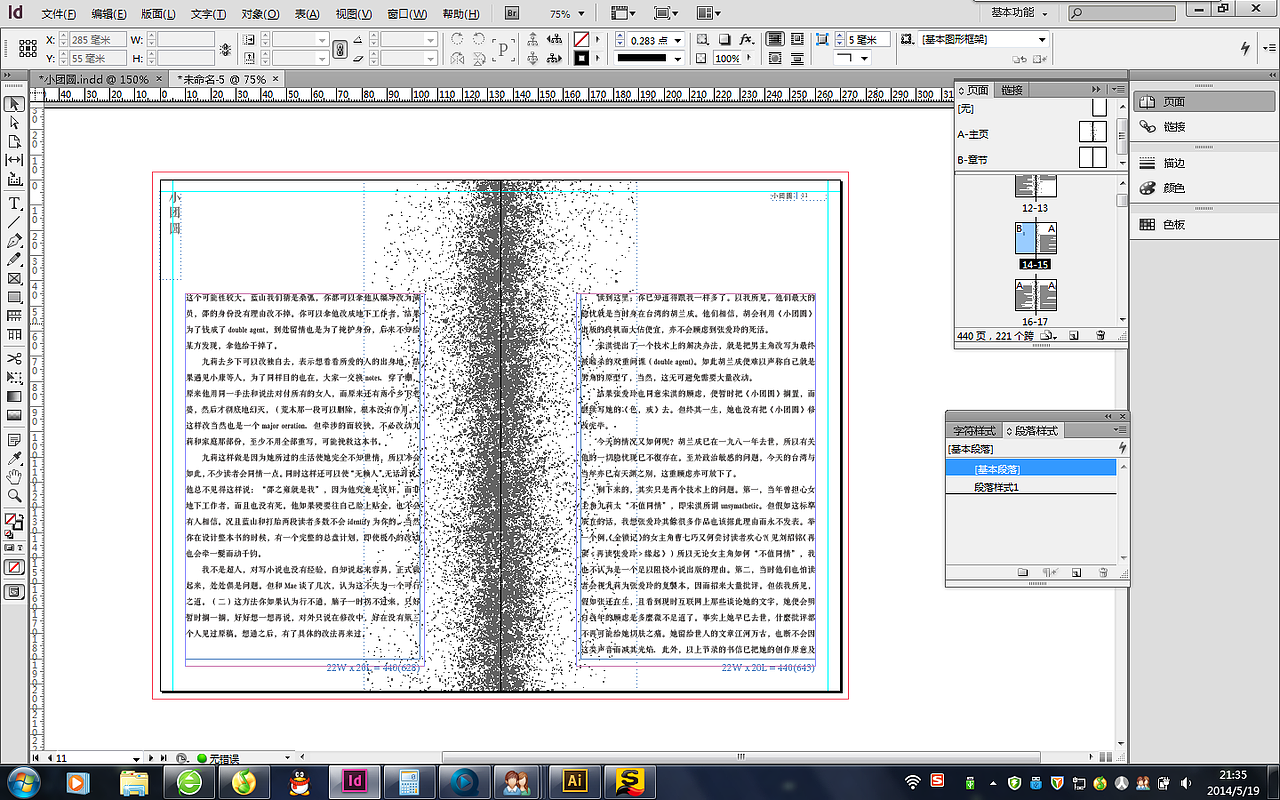Viewport: 1280px width, 800px height.
Task: Select the Type tool
Action: [x=14, y=202]
